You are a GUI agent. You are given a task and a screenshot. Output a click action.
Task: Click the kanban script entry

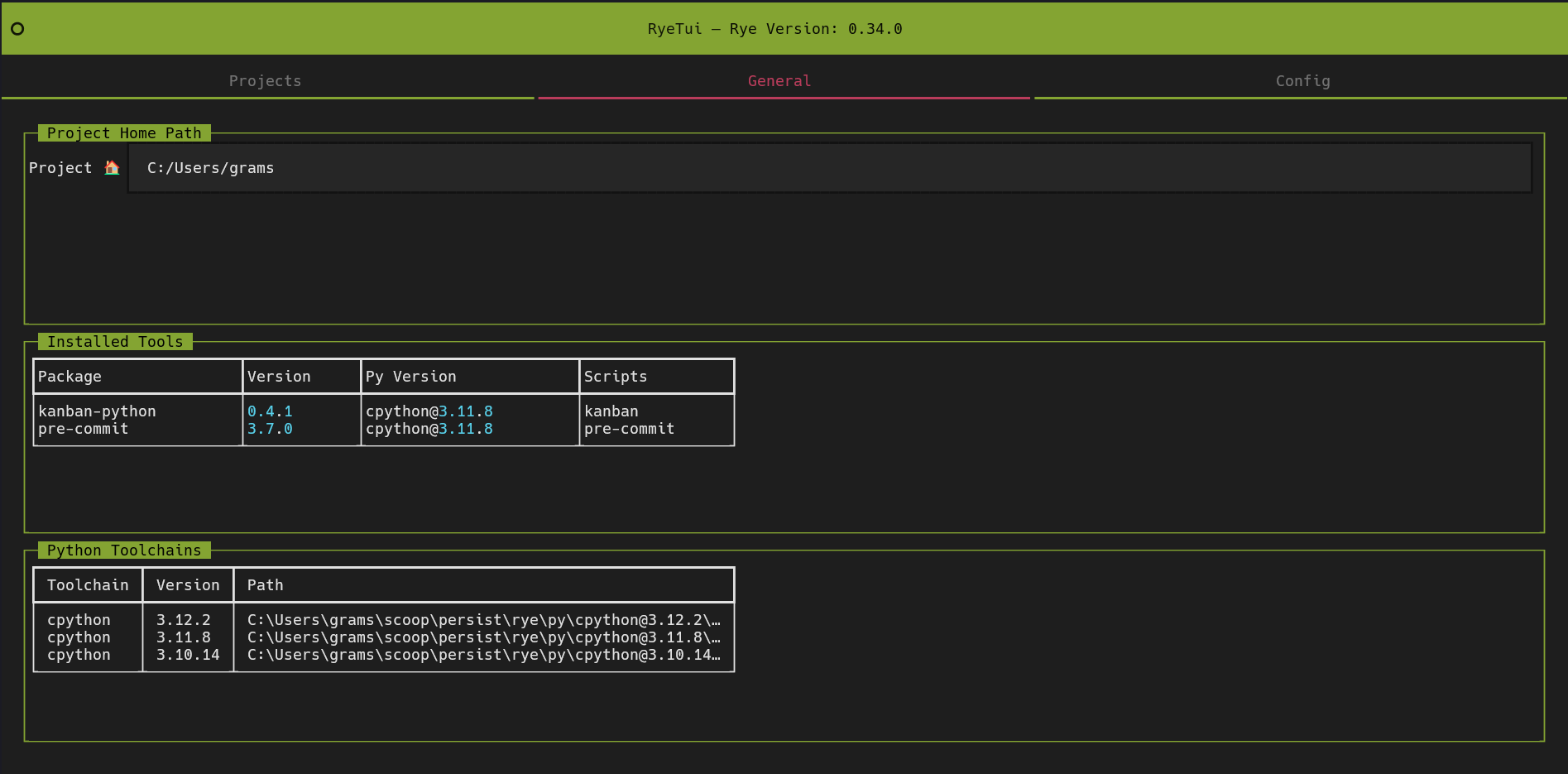(611, 411)
